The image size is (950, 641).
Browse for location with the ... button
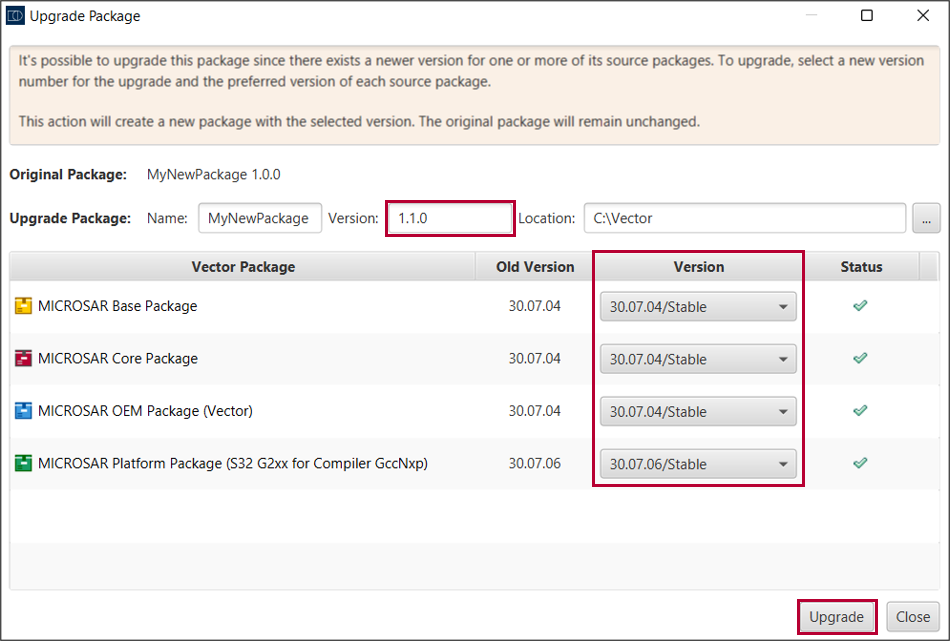coord(926,218)
